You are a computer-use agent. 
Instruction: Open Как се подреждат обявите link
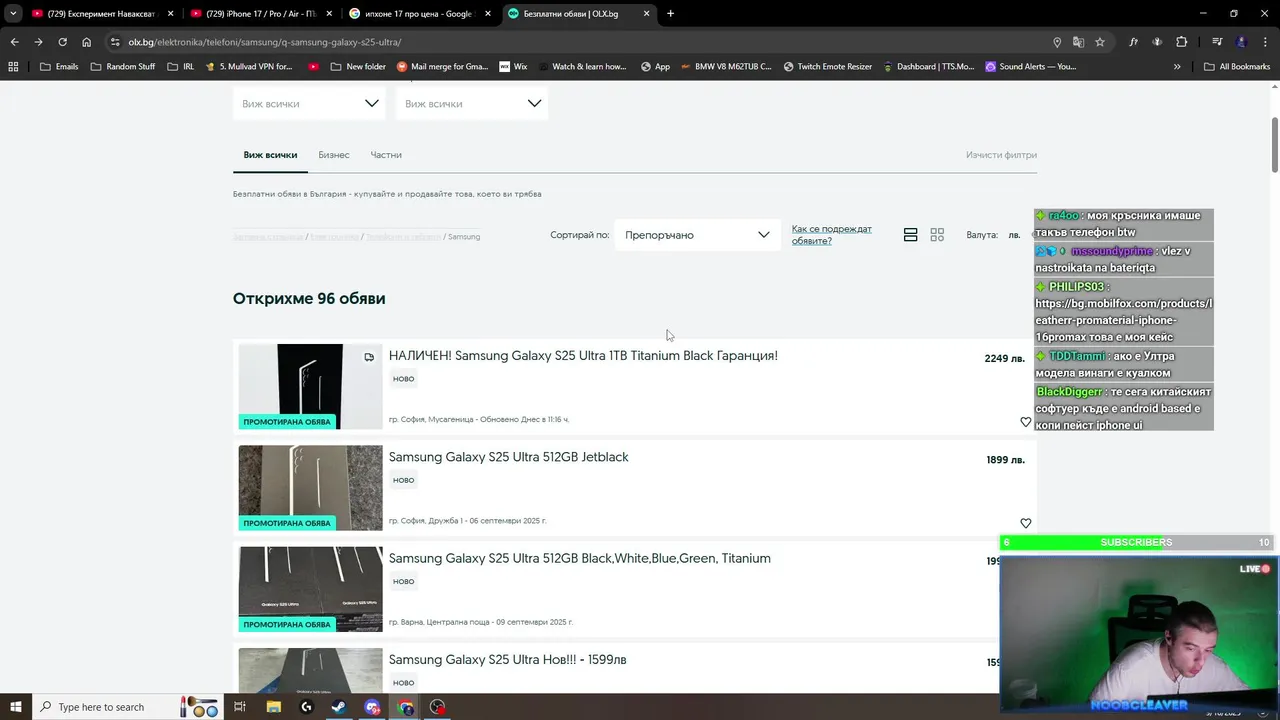pyautogui.click(x=832, y=235)
